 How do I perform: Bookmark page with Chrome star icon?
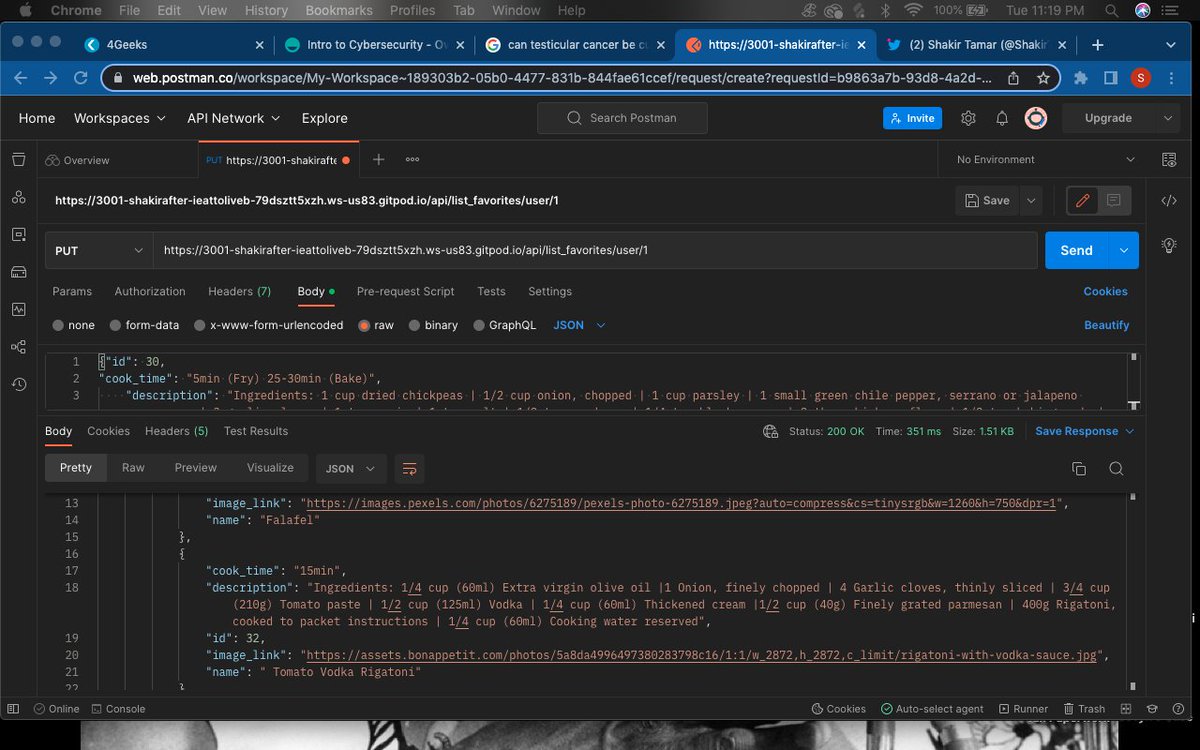coord(1043,78)
